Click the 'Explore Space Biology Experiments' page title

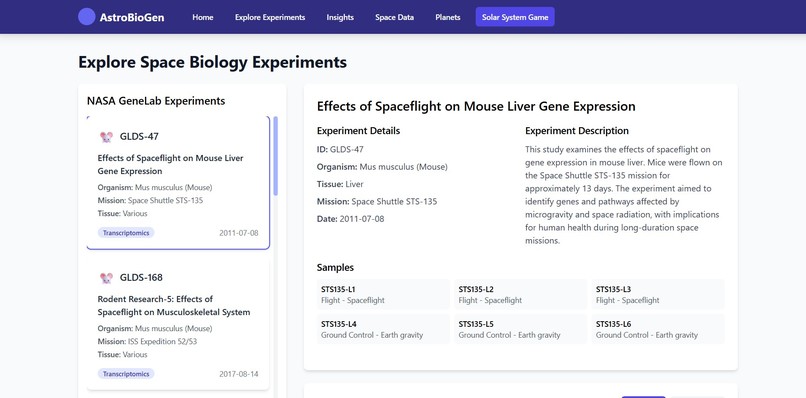pyautogui.click(x=212, y=62)
